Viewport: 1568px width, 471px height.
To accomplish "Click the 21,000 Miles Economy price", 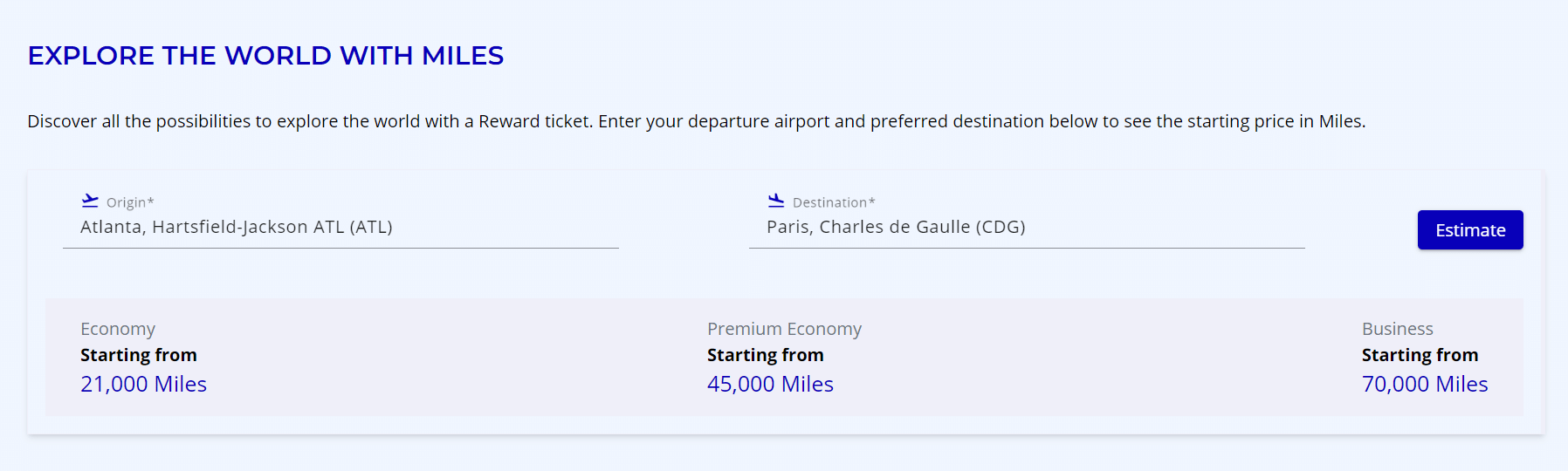I will (143, 384).
